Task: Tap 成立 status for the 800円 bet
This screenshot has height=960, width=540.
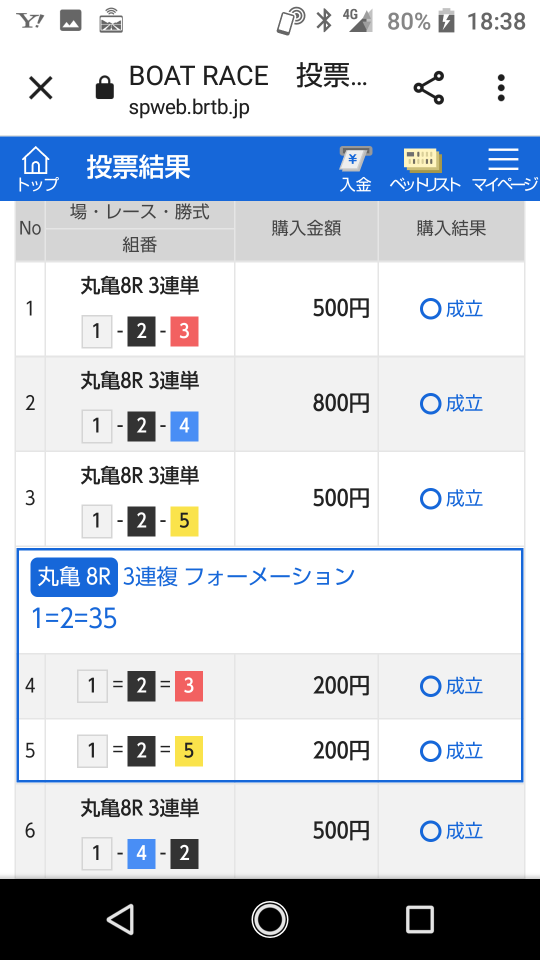Action: [x=451, y=403]
